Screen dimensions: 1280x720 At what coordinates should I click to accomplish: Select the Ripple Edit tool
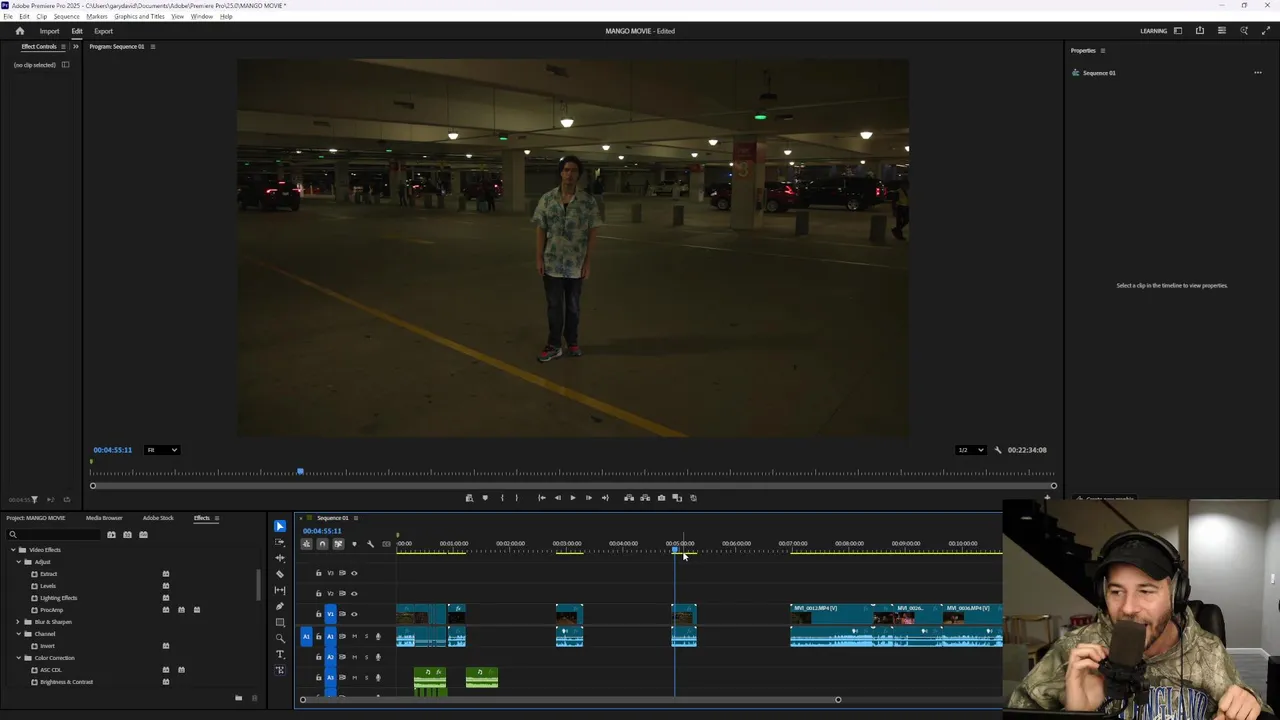[280, 558]
